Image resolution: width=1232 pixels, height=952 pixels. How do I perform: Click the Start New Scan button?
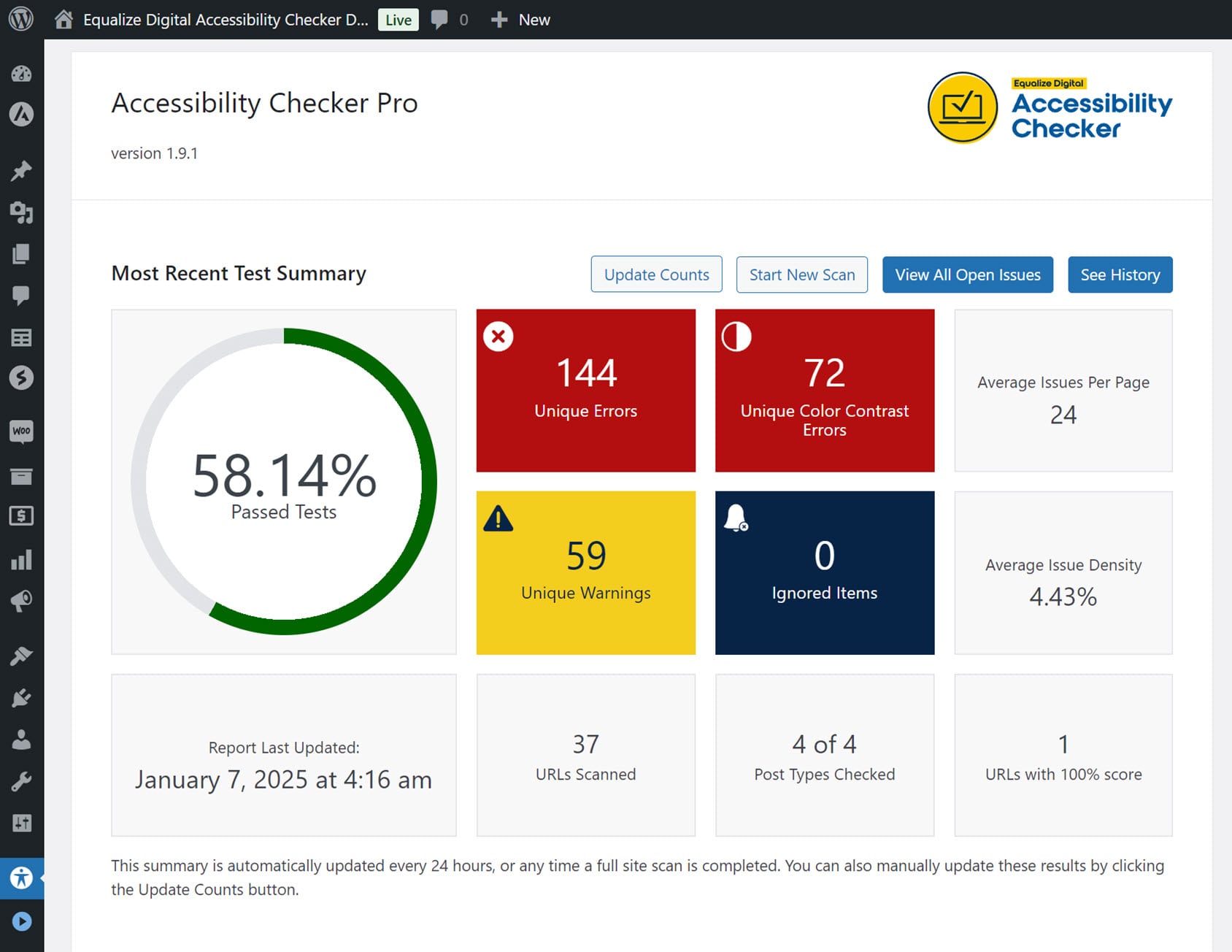pos(802,275)
